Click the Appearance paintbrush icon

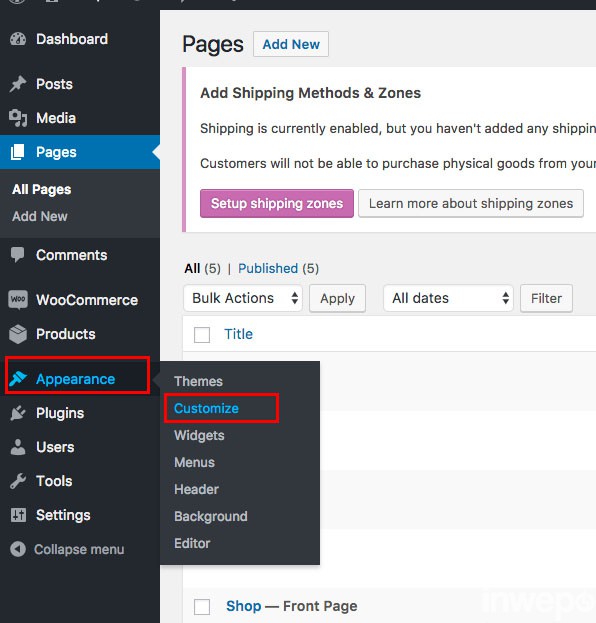point(18,379)
